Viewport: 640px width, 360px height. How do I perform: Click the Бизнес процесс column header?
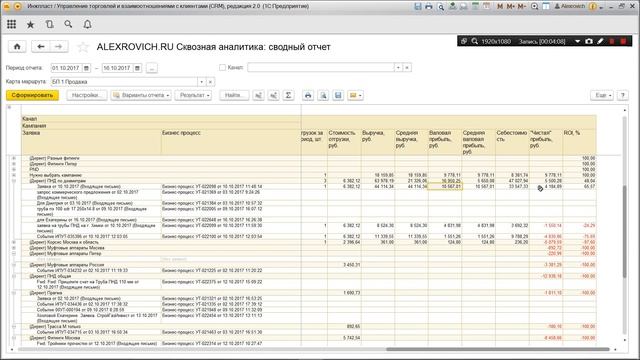point(231,142)
